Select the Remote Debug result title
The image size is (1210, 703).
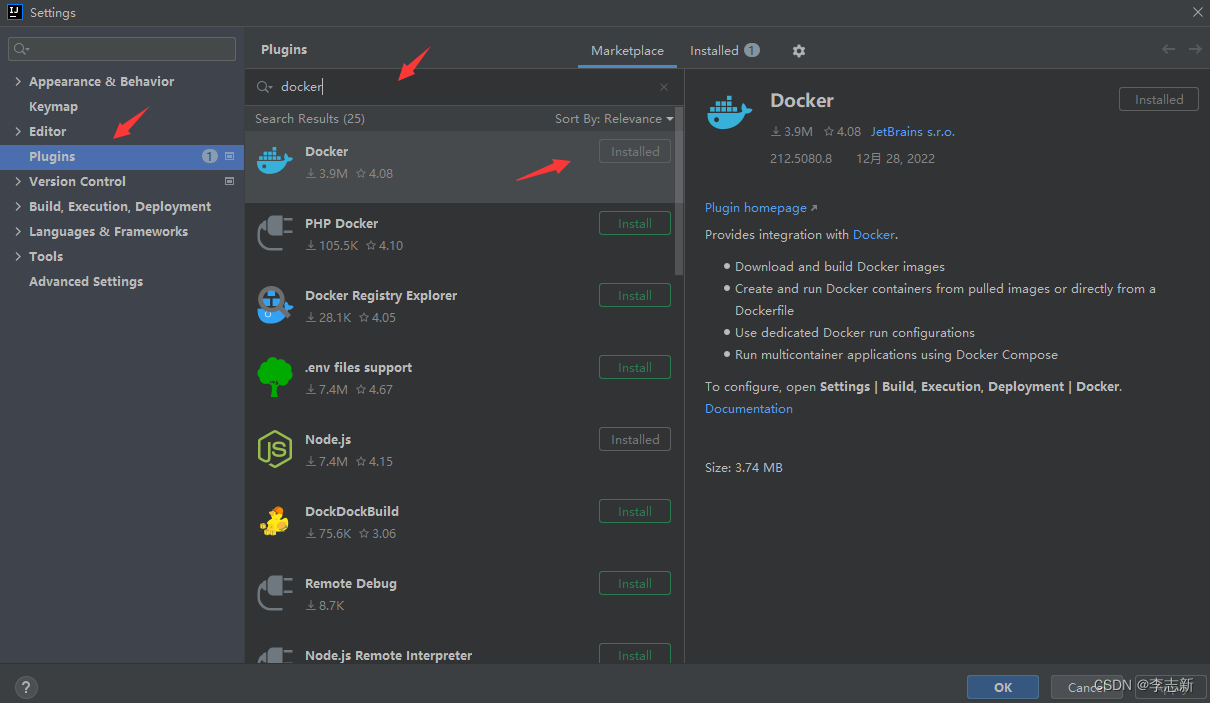tap(351, 584)
